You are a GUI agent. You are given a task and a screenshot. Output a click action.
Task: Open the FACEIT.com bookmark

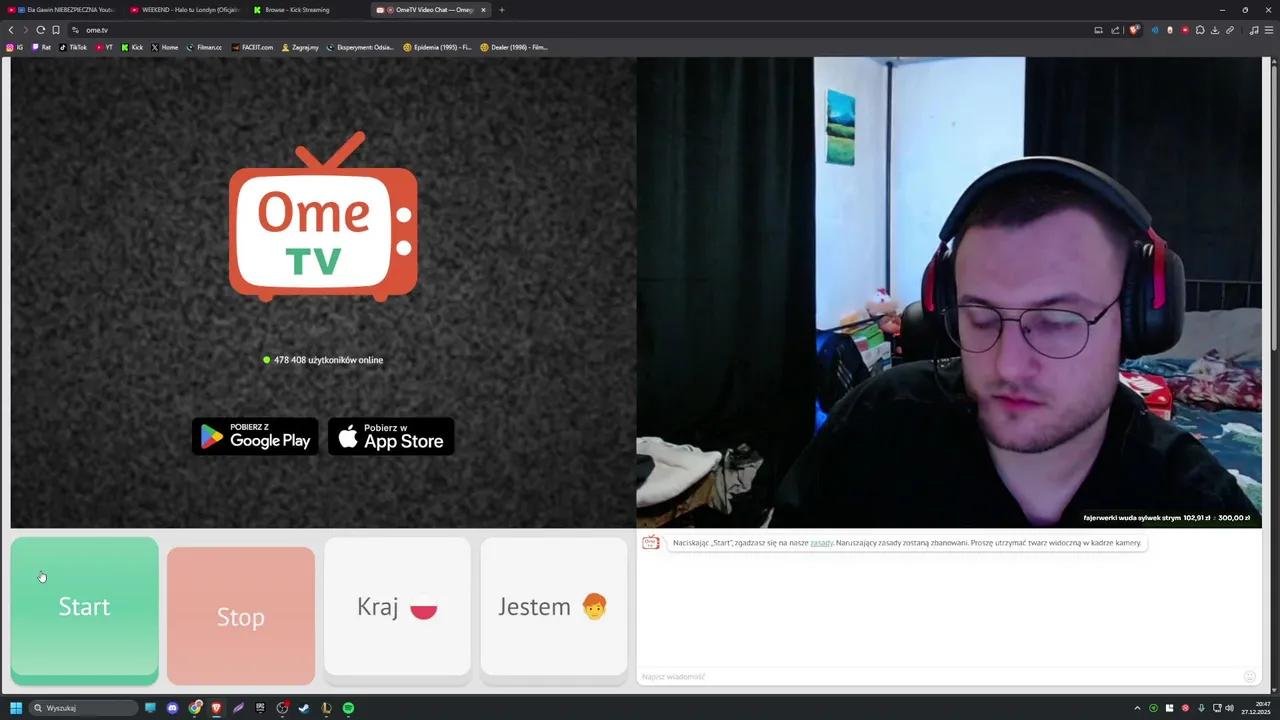[252, 47]
